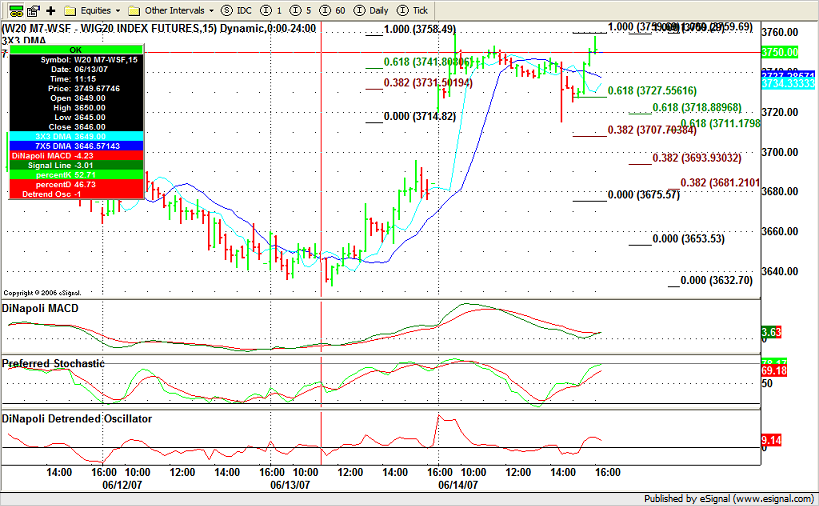Click the DiNapoli Detrended Oscillator title

tap(77, 418)
